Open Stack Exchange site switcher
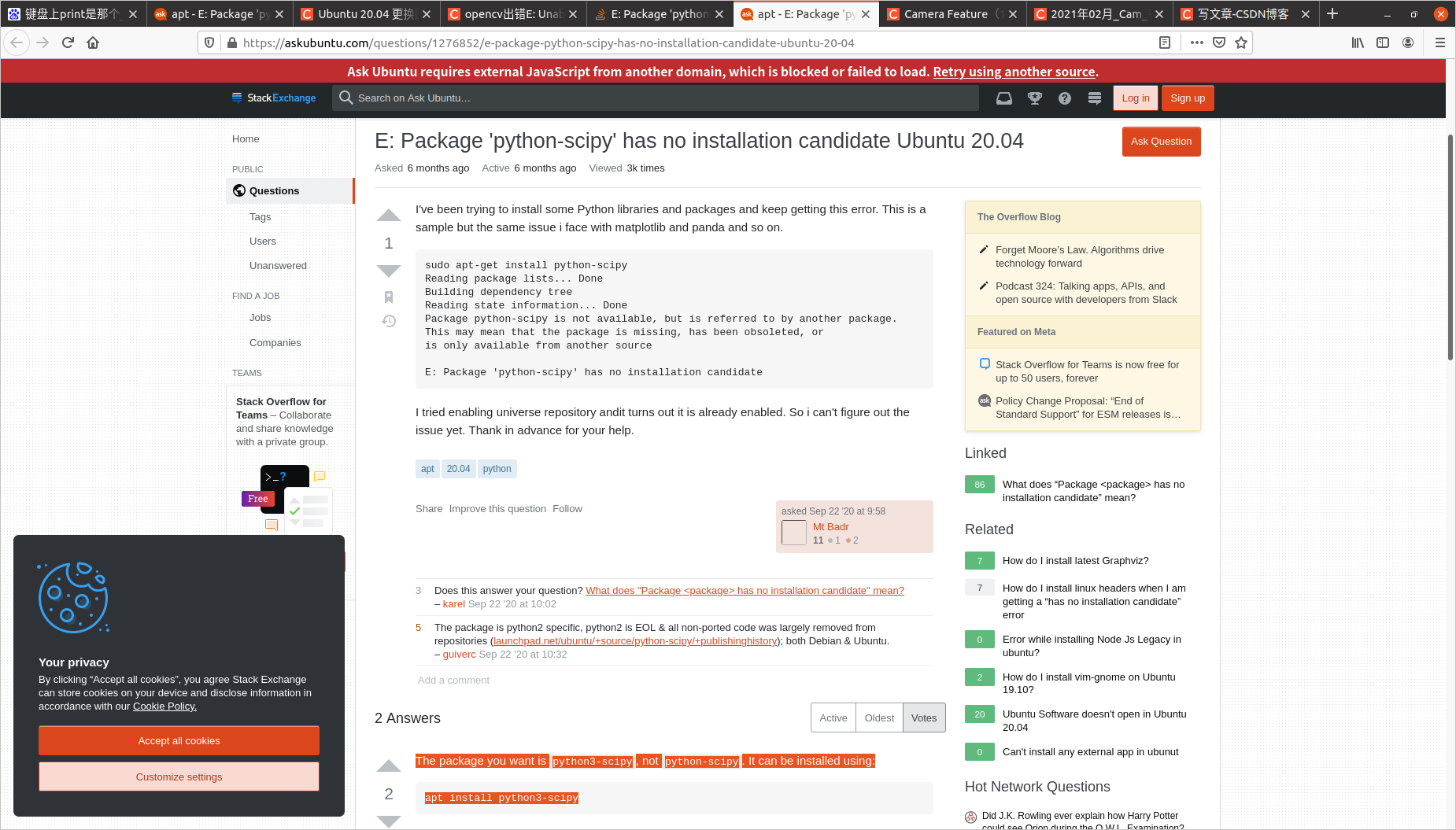The height and width of the screenshot is (830, 1456). click(1095, 98)
